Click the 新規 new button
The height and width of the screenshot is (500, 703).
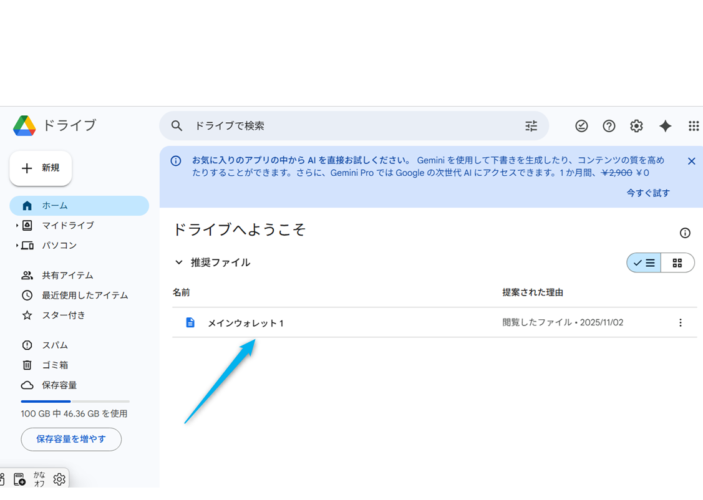pyautogui.click(x=41, y=168)
